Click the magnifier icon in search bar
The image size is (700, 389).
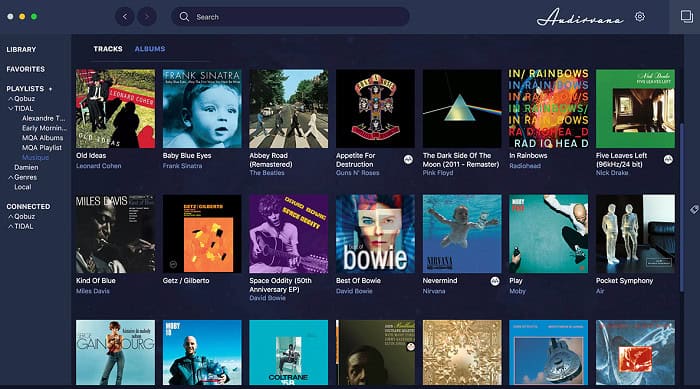coord(184,17)
